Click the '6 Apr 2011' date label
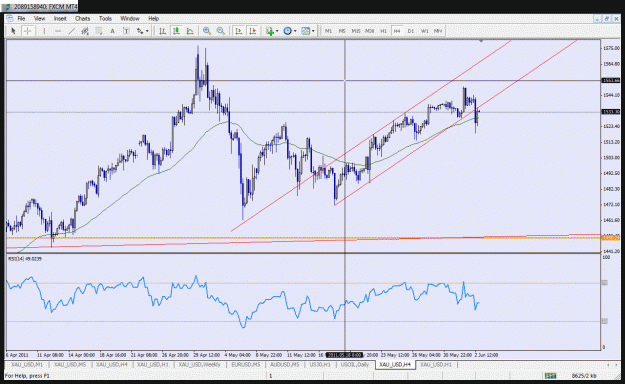This screenshot has width=625, height=384. point(17,355)
